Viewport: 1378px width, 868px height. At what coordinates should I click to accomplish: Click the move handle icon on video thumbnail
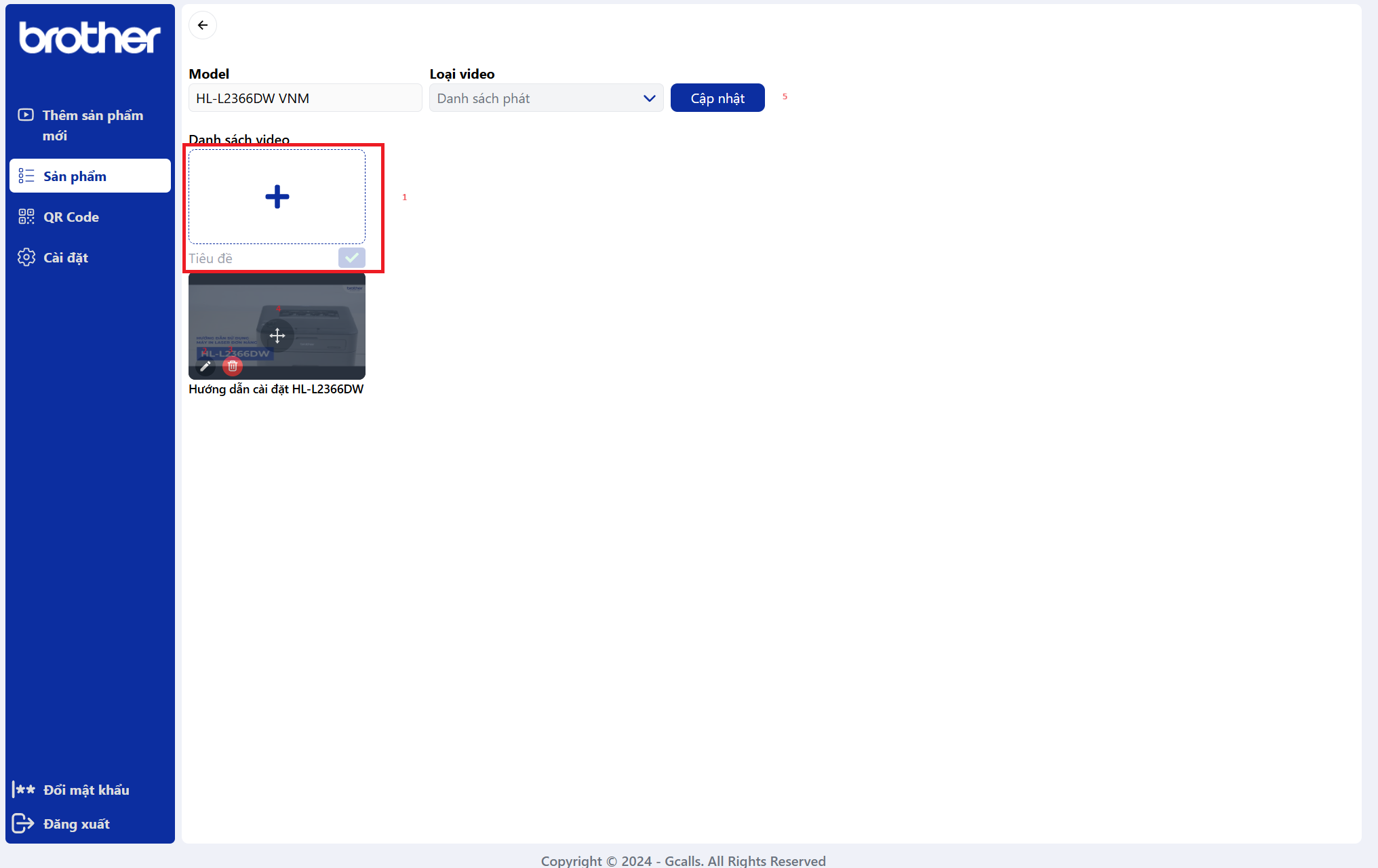(277, 335)
